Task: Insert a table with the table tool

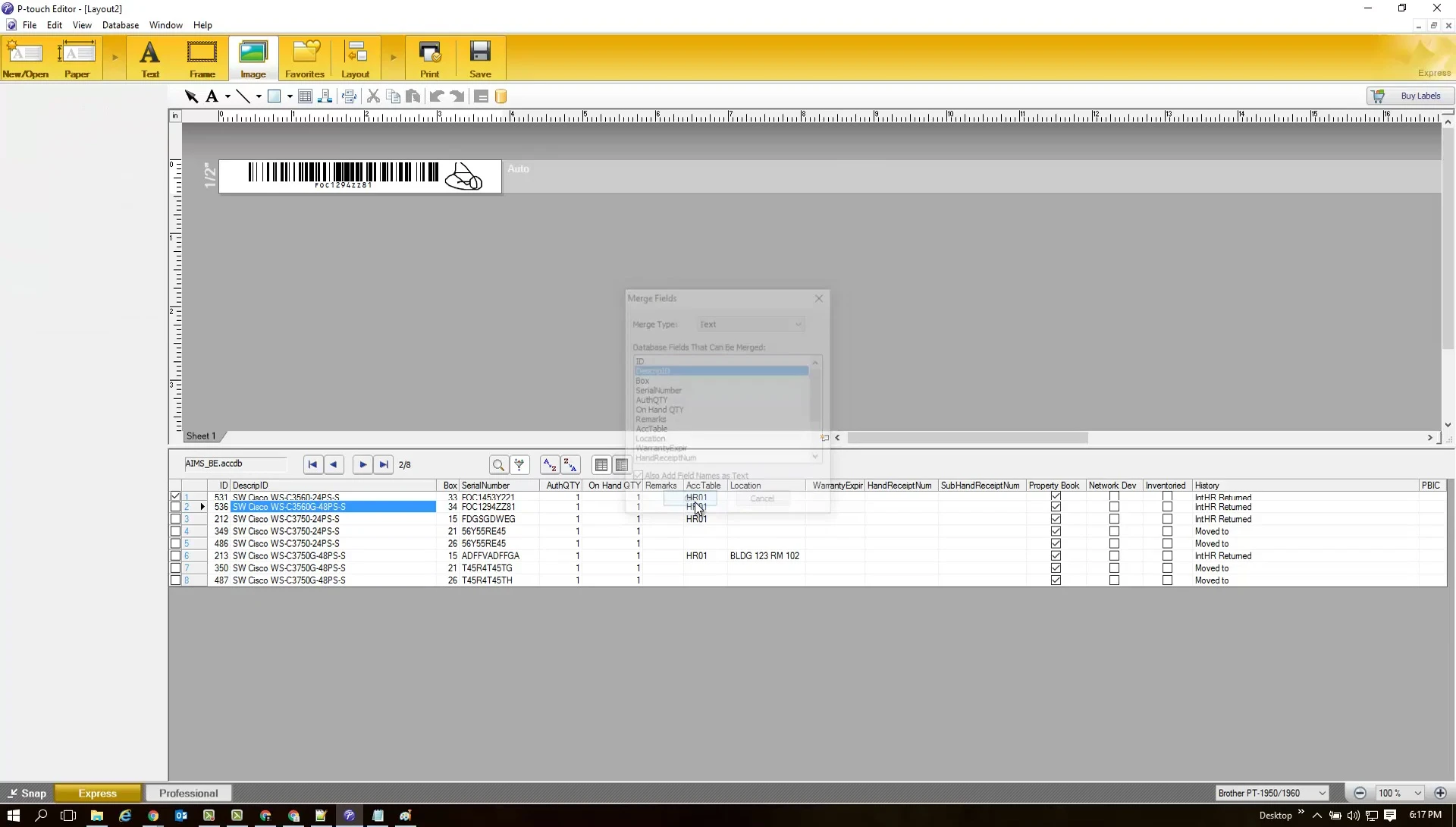Action: point(305,96)
